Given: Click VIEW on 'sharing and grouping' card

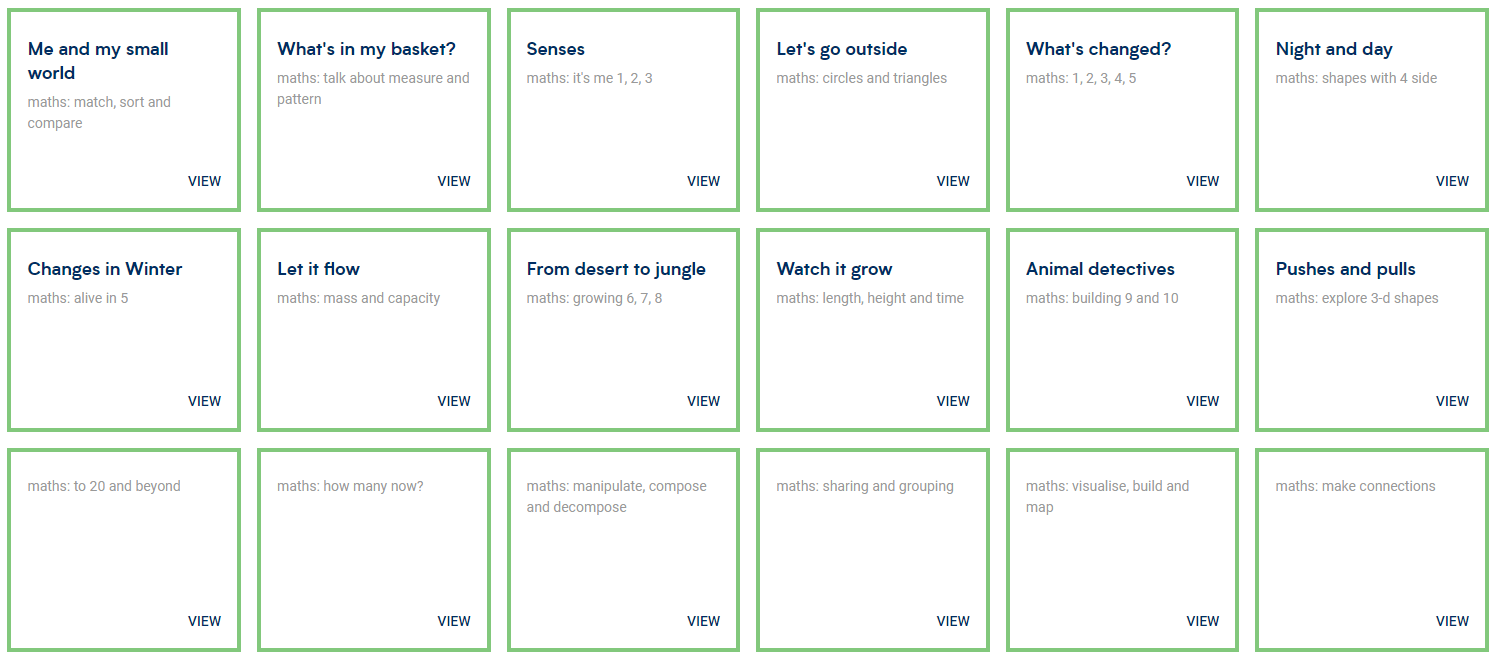Looking at the screenshot, I should click(x=952, y=621).
